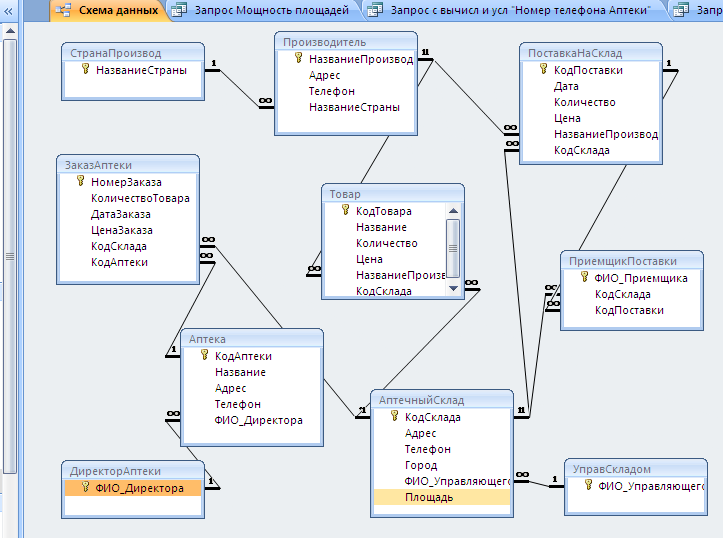The width and height of the screenshot is (723, 538).
Task: Expand the navigation pane with double chevron
Action: pos(8,10)
